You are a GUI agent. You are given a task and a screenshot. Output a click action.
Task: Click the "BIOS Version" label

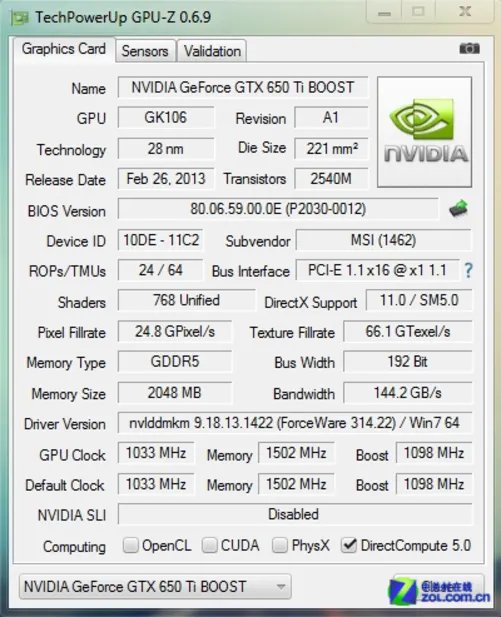[67, 211]
